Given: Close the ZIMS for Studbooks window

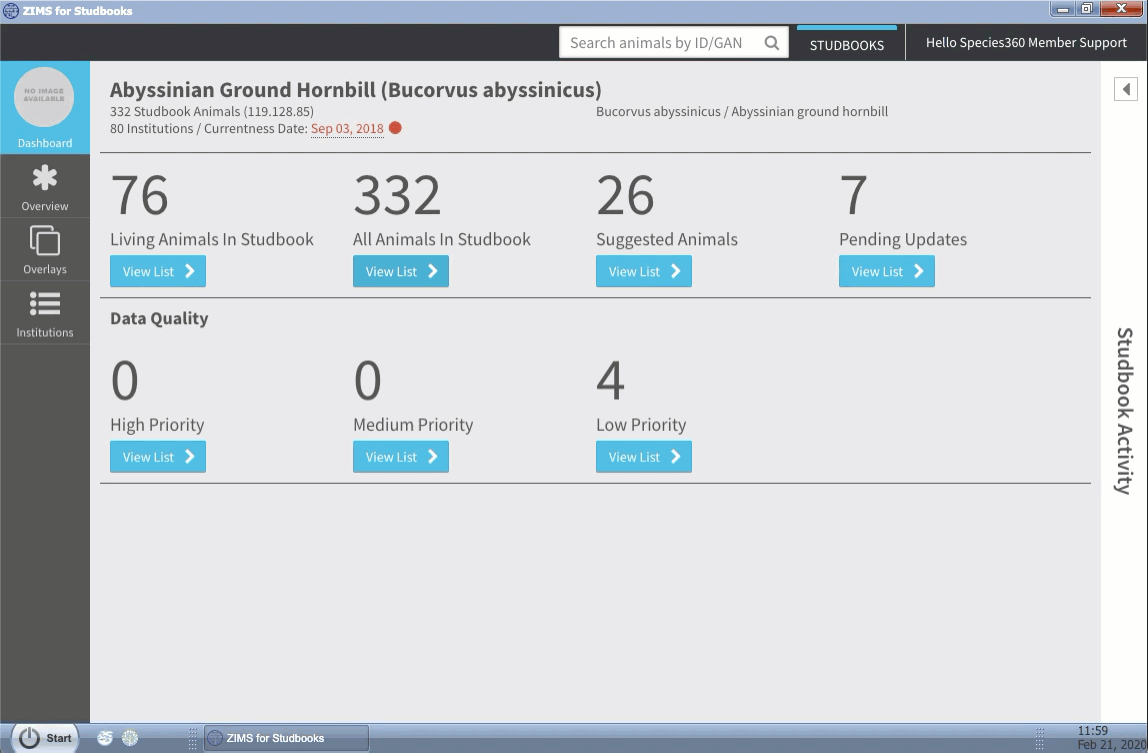Looking at the screenshot, I should pos(1121,9).
